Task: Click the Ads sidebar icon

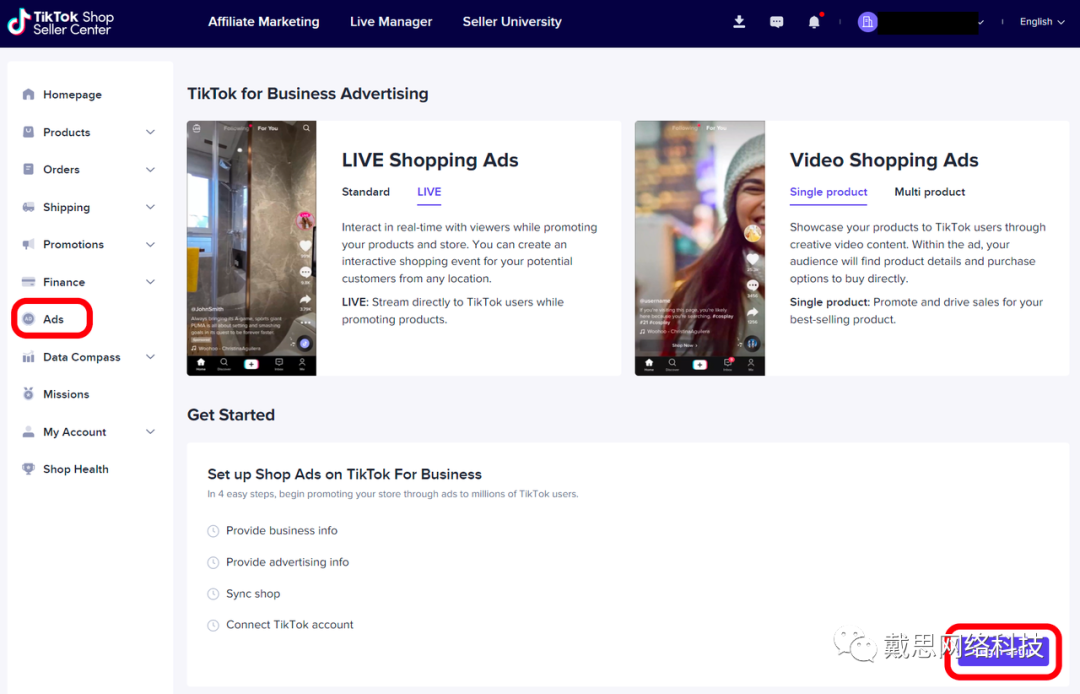Action: [28, 319]
